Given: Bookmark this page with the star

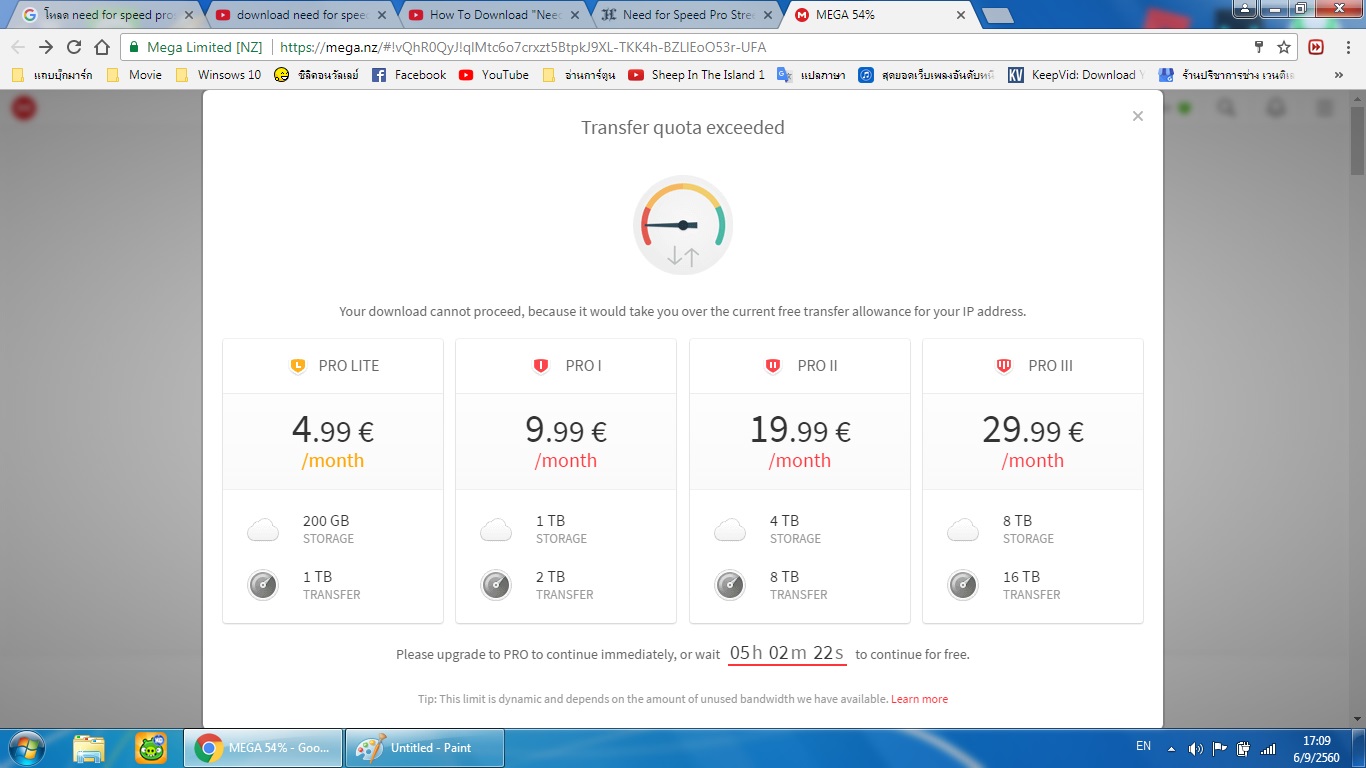Looking at the screenshot, I should pos(1284,47).
